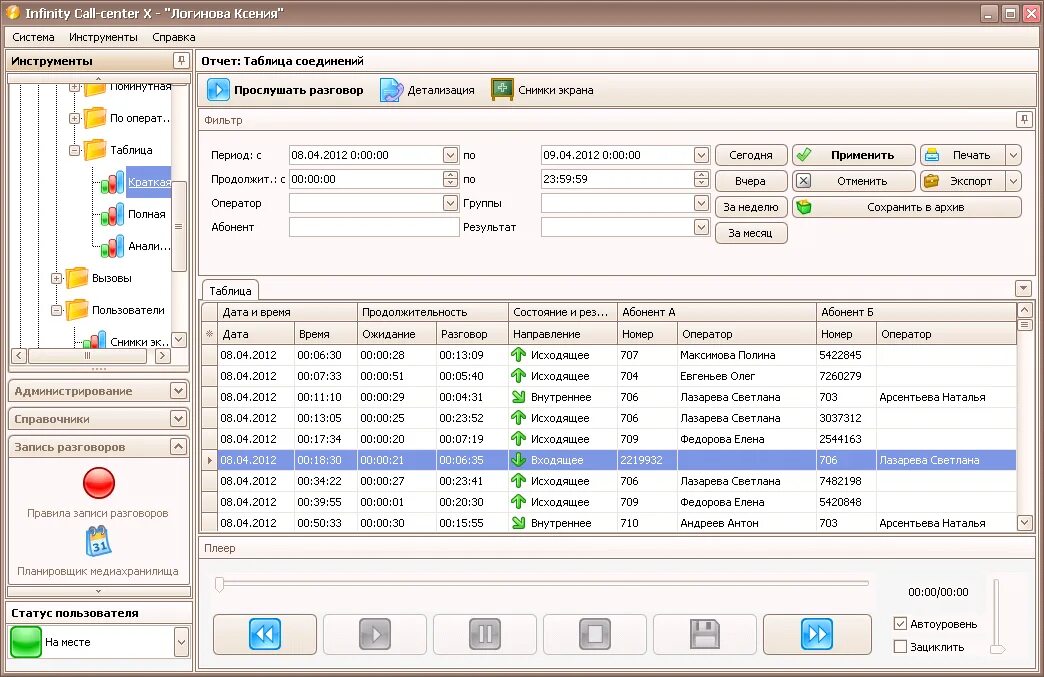Screen dimensions: 1044x677
Task: Expand the Администрирование section
Action: (x=178, y=391)
